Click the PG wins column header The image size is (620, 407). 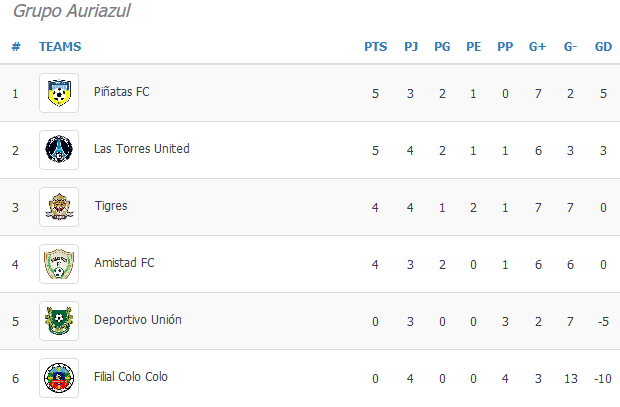tap(442, 46)
